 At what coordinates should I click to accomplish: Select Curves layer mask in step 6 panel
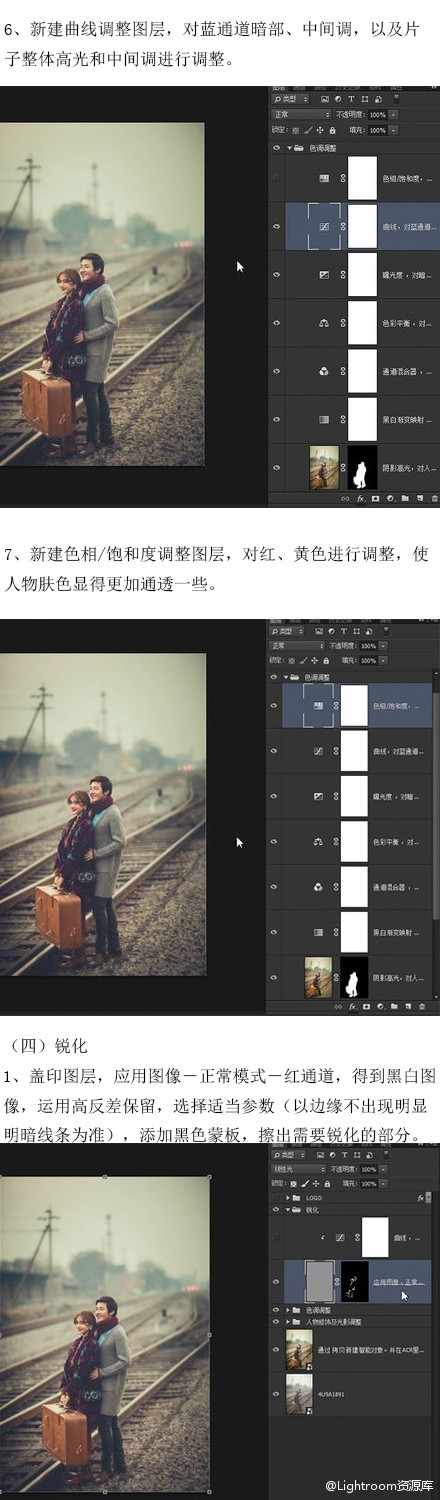pos(362,226)
